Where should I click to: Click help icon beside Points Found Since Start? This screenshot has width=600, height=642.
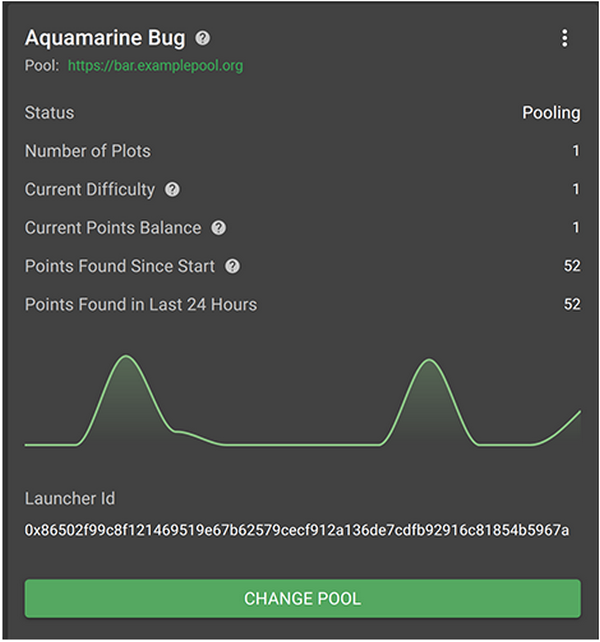click(233, 266)
